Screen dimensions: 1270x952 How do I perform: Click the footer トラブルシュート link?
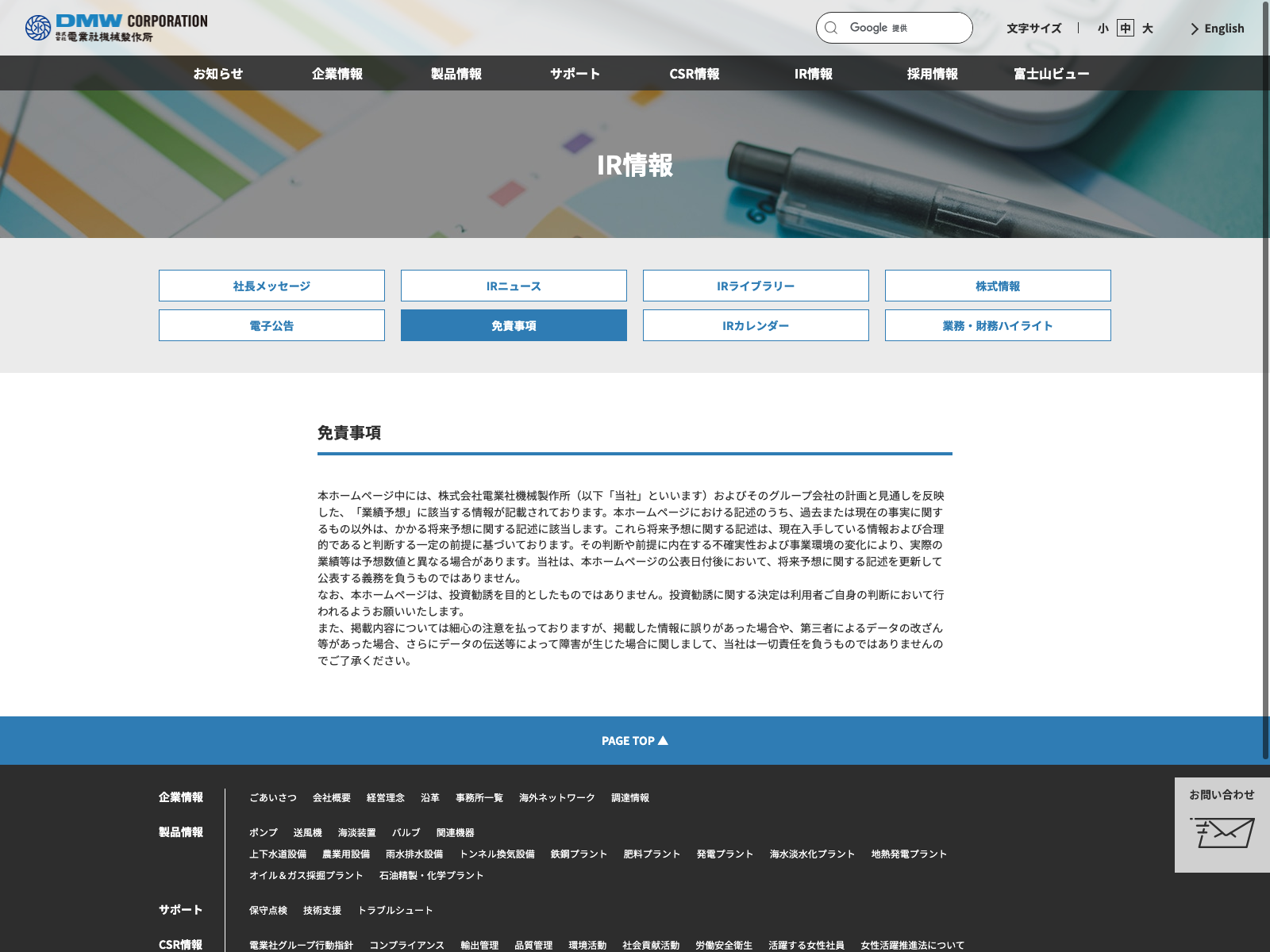395,910
